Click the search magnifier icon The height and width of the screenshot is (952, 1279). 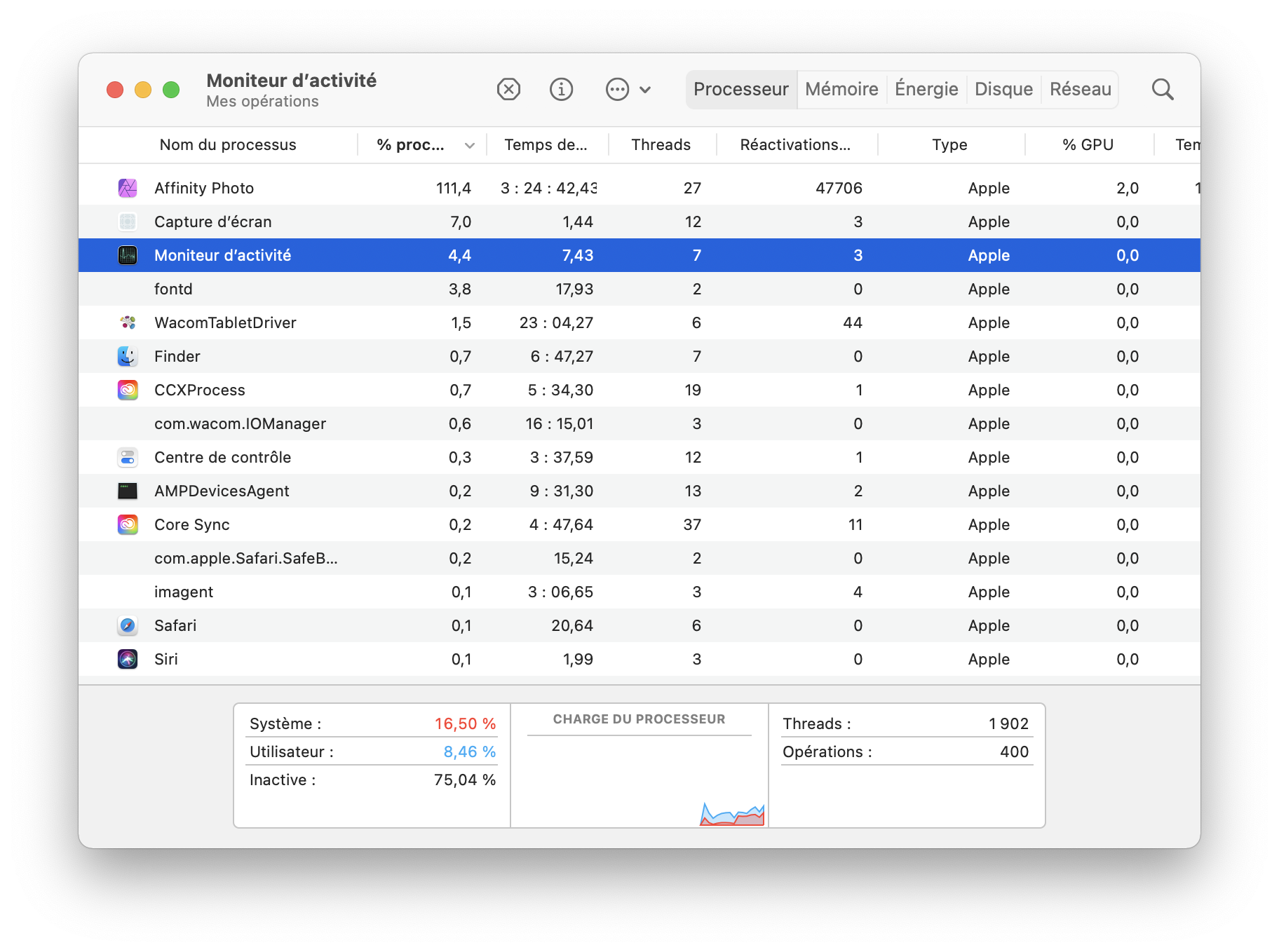tap(1163, 89)
